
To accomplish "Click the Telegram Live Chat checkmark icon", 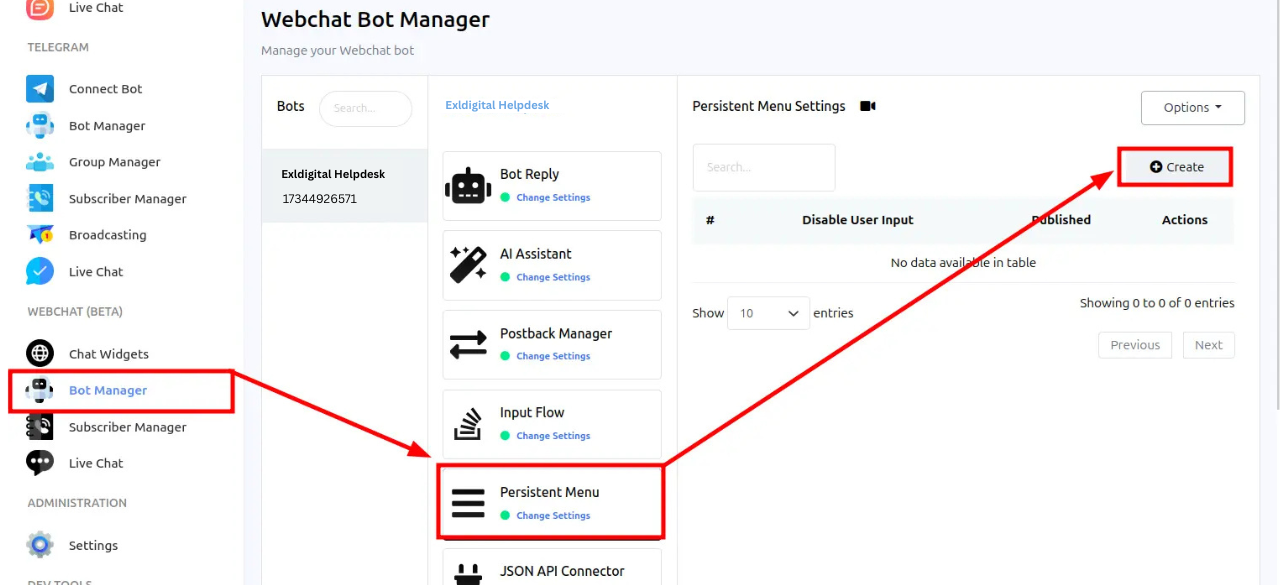I will pyautogui.click(x=40, y=272).
